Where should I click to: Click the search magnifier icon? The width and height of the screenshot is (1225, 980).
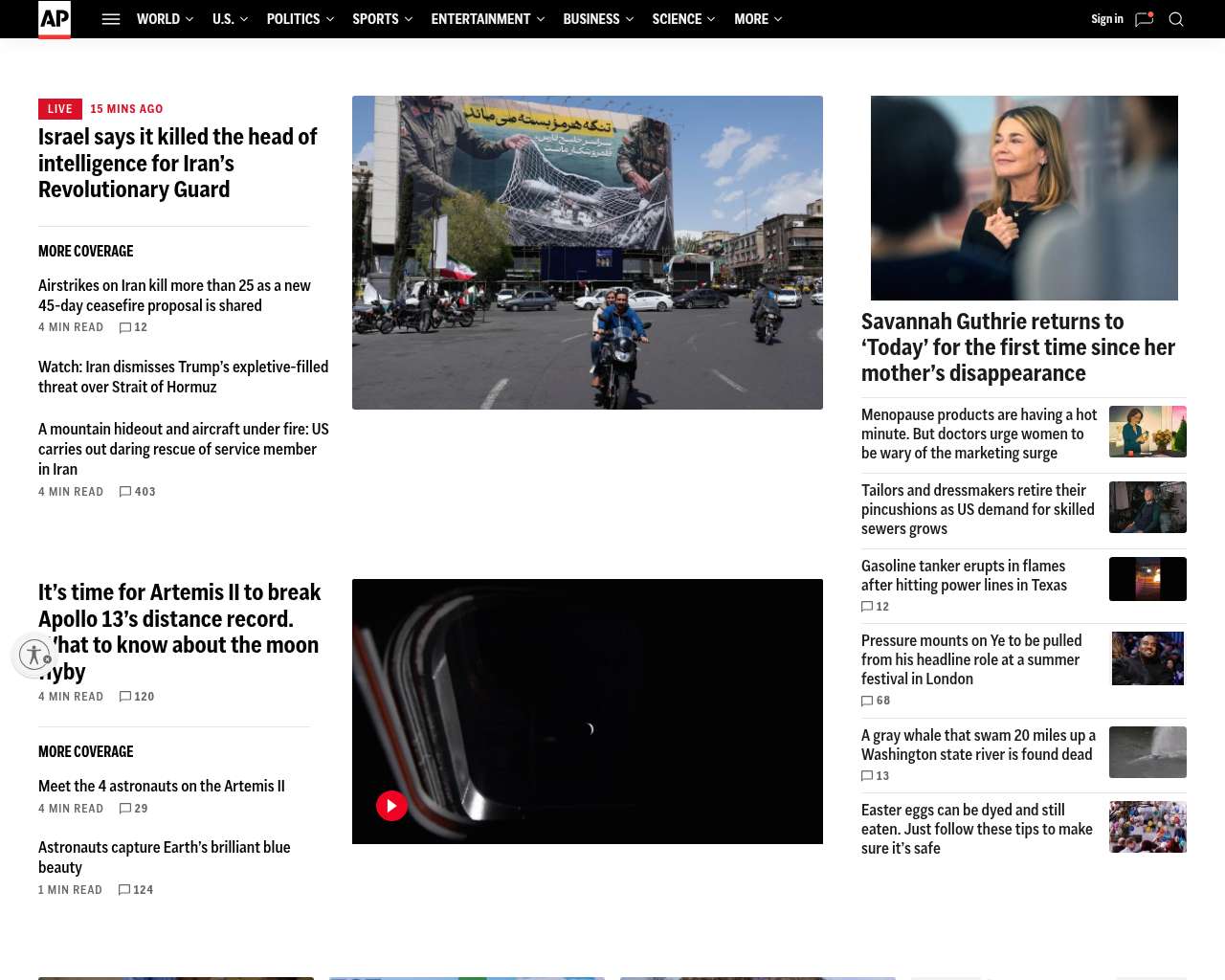coord(1176,19)
